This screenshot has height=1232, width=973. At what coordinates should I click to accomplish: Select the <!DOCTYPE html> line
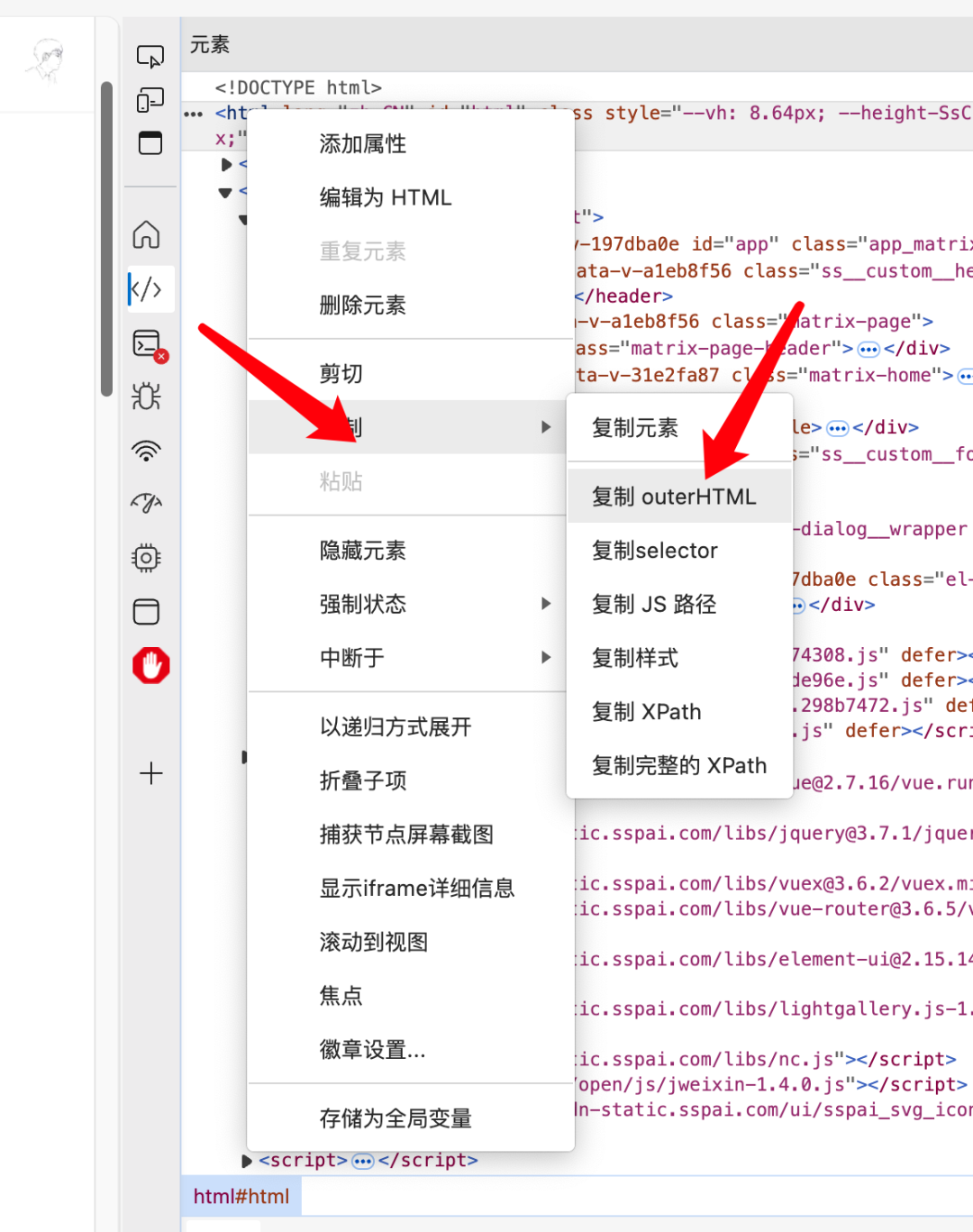(298, 87)
